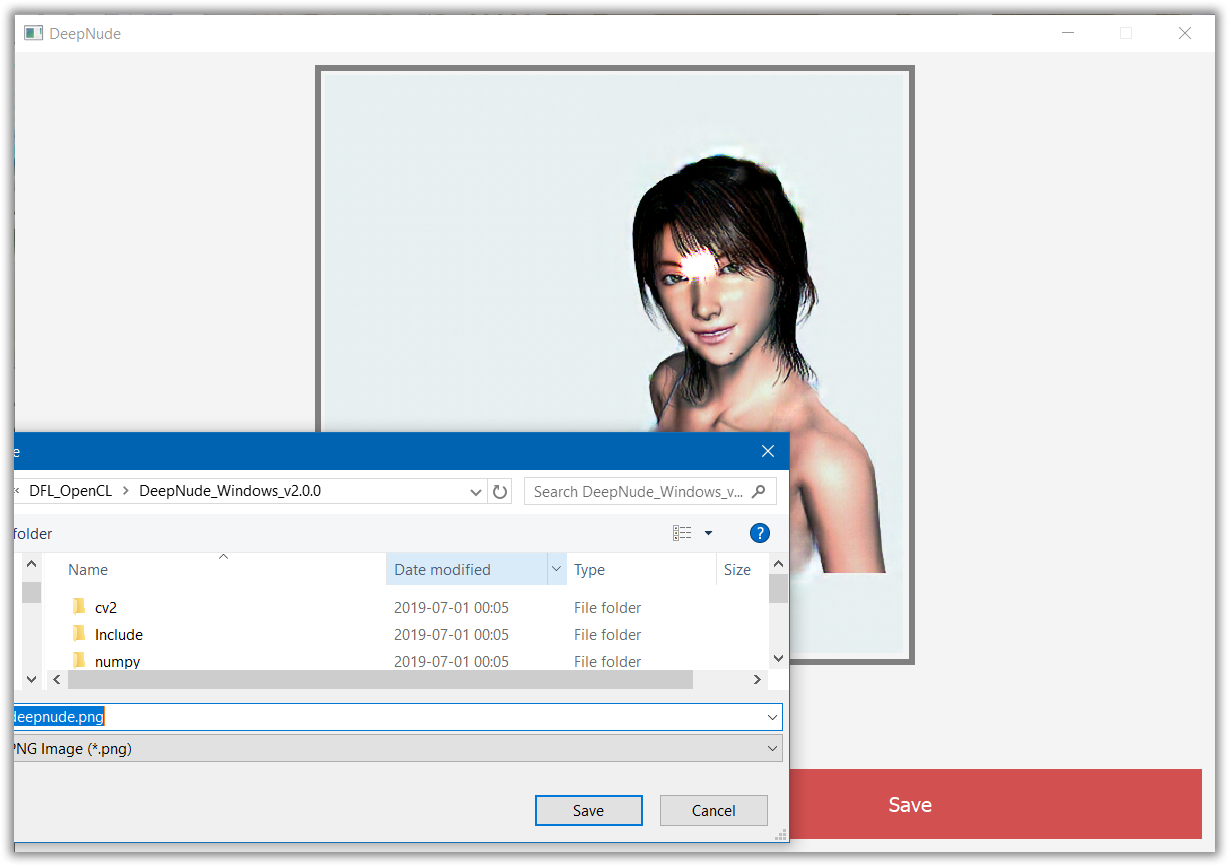
Task: Select the DeepNude_Windows_v2.0.0 breadcrumb
Action: point(230,491)
